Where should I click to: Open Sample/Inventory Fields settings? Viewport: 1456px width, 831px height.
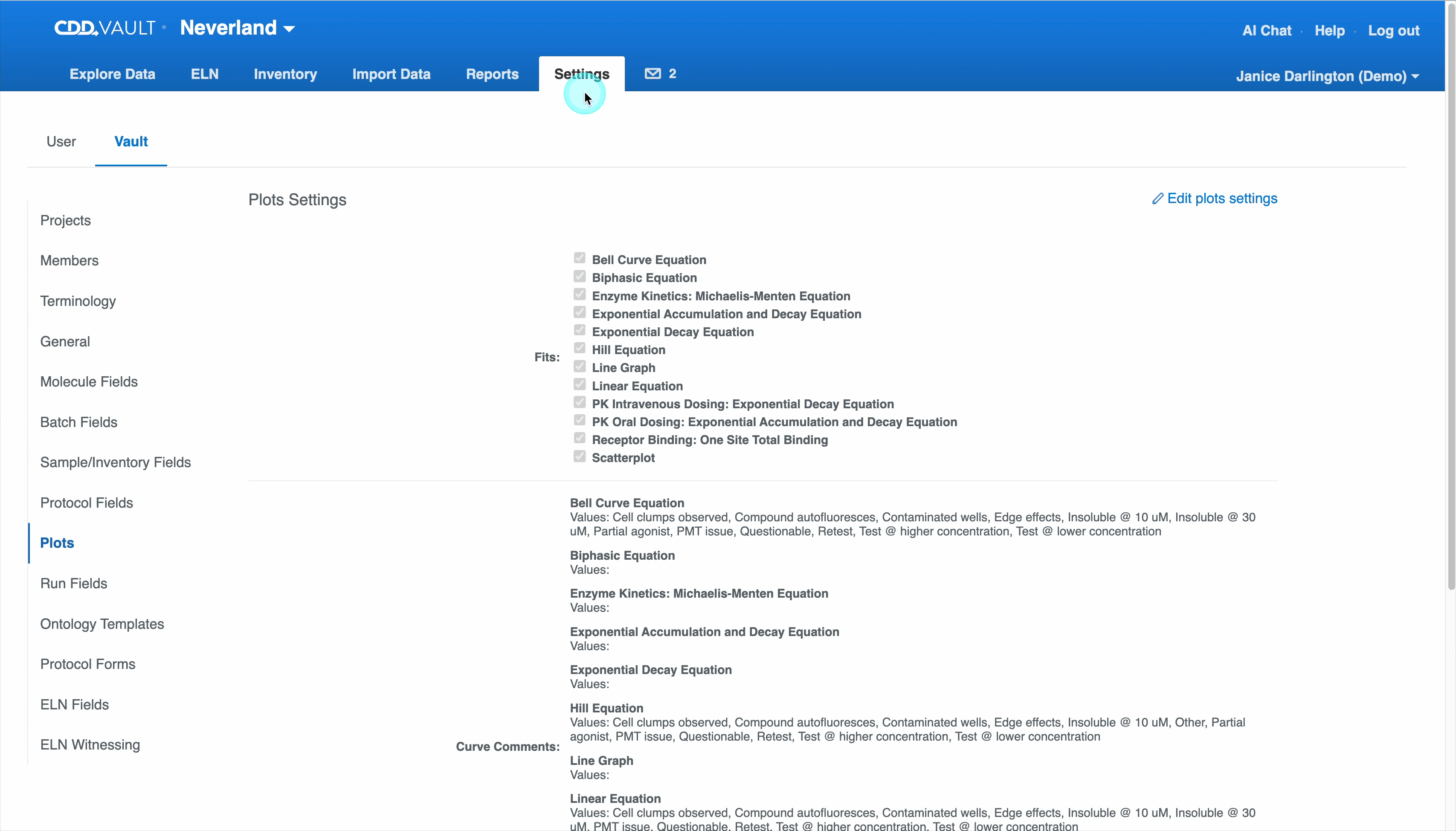(116, 462)
